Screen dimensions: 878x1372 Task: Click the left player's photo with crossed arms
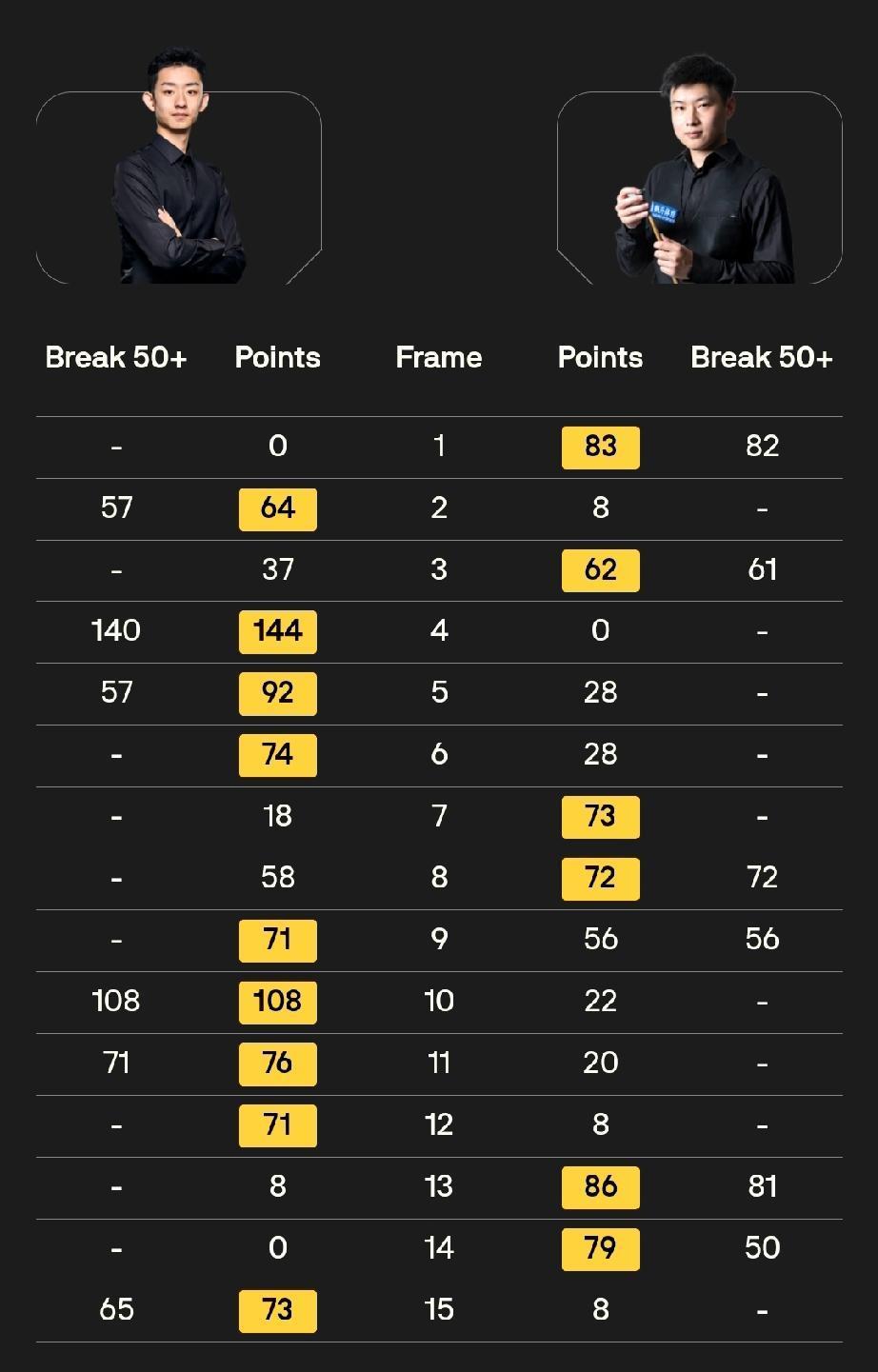click(x=178, y=181)
